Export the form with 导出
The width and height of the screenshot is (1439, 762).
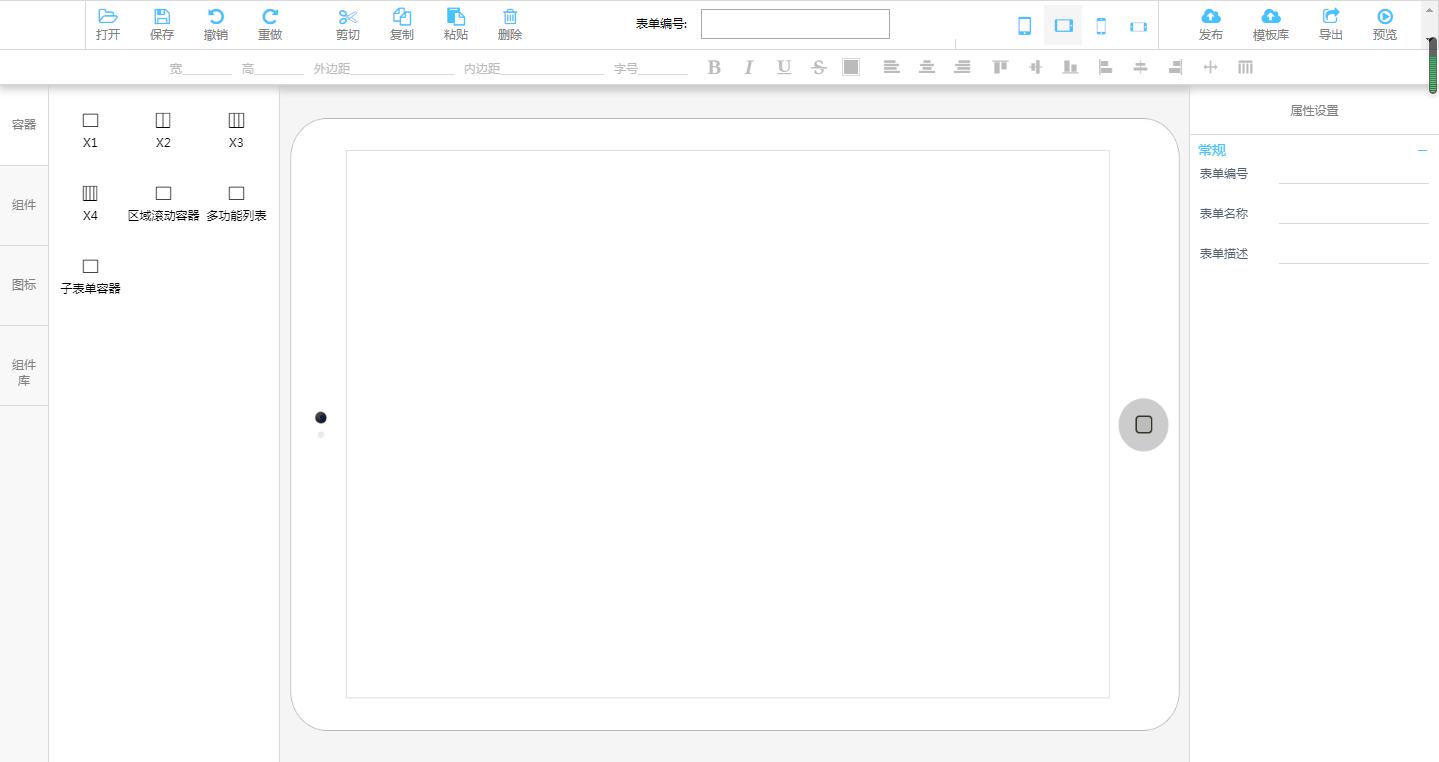[1331, 25]
